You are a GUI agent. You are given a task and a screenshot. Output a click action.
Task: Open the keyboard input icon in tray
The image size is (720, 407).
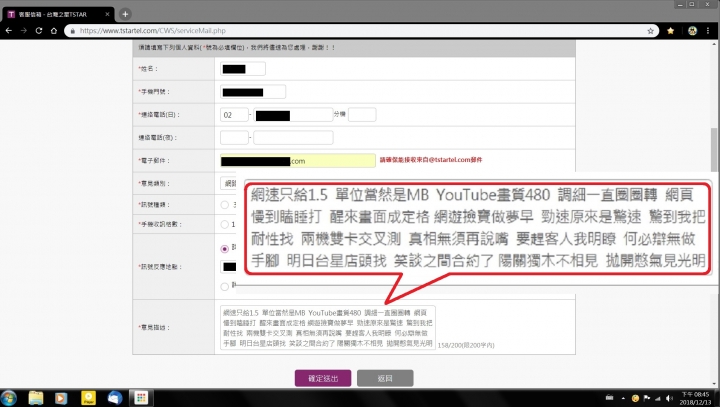pyautogui.click(x=609, y=398)
